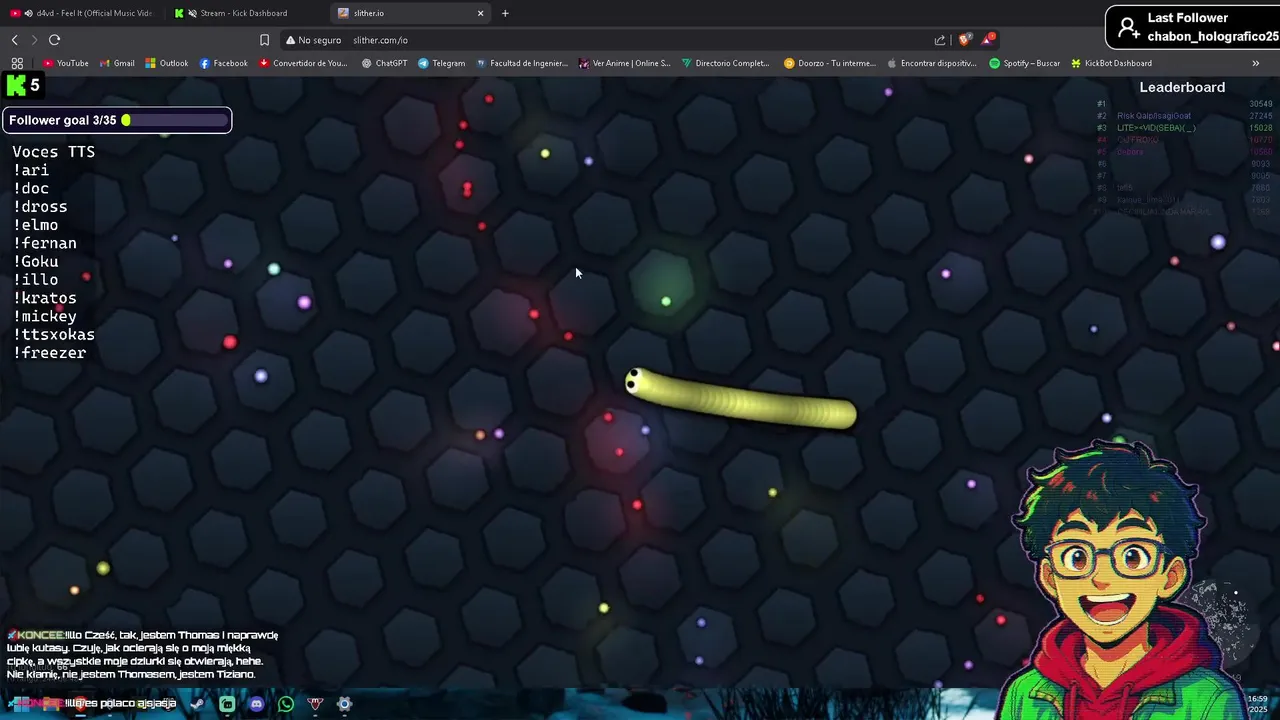1280x720 pixels.
Task: Open the Spotify – Buscar bookmark
Action: [x=1025, y=63]
